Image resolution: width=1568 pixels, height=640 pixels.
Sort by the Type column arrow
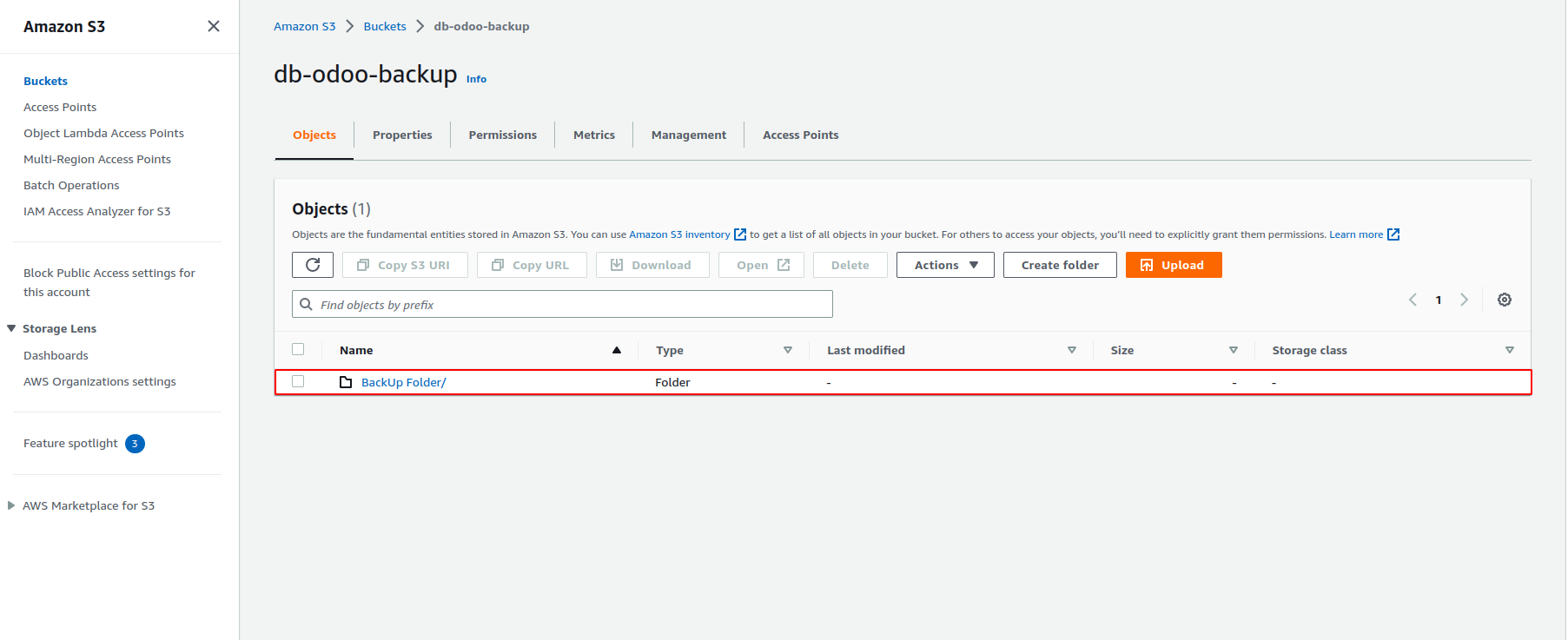point(788,350)
